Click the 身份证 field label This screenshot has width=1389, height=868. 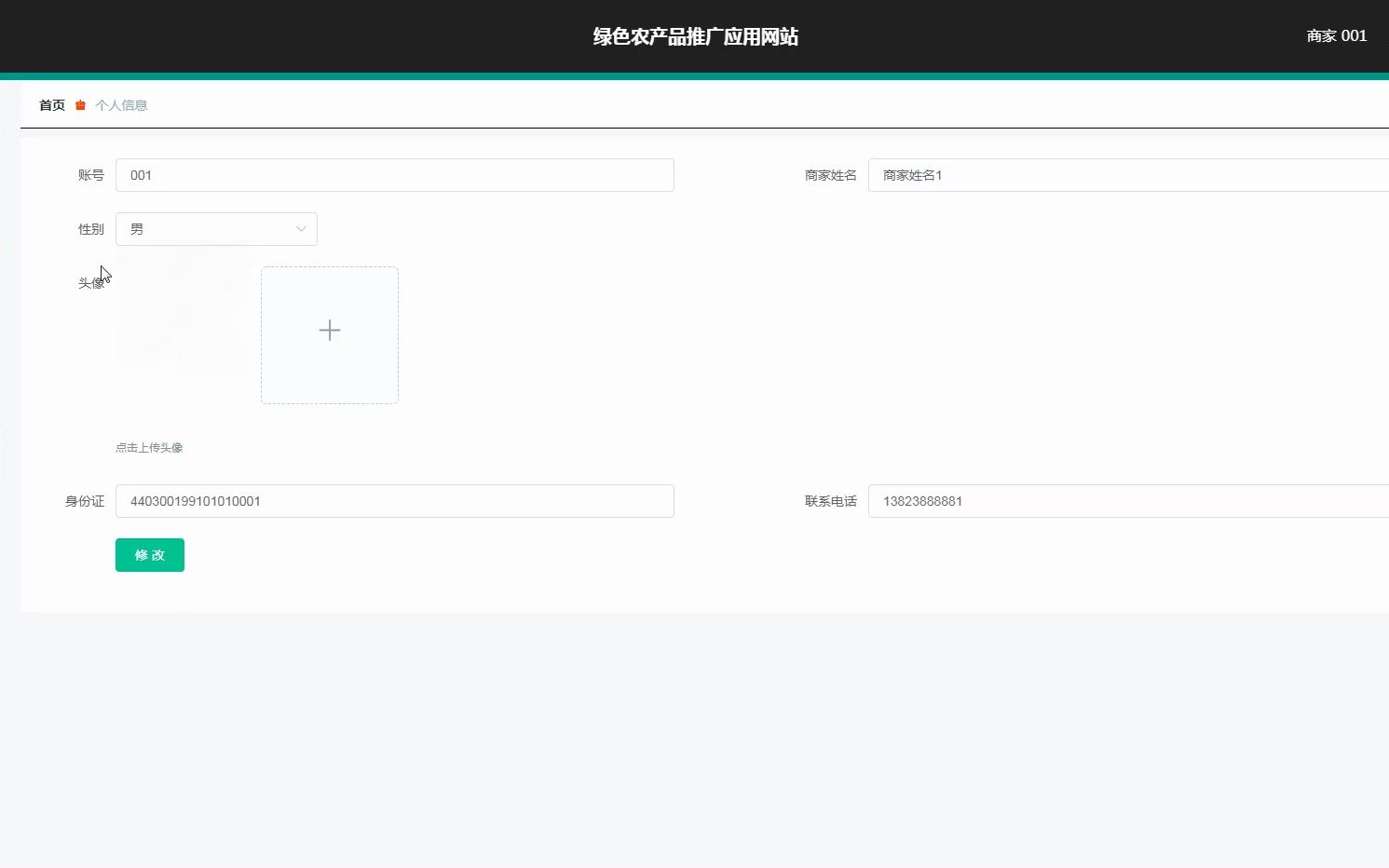click(85, 501)
